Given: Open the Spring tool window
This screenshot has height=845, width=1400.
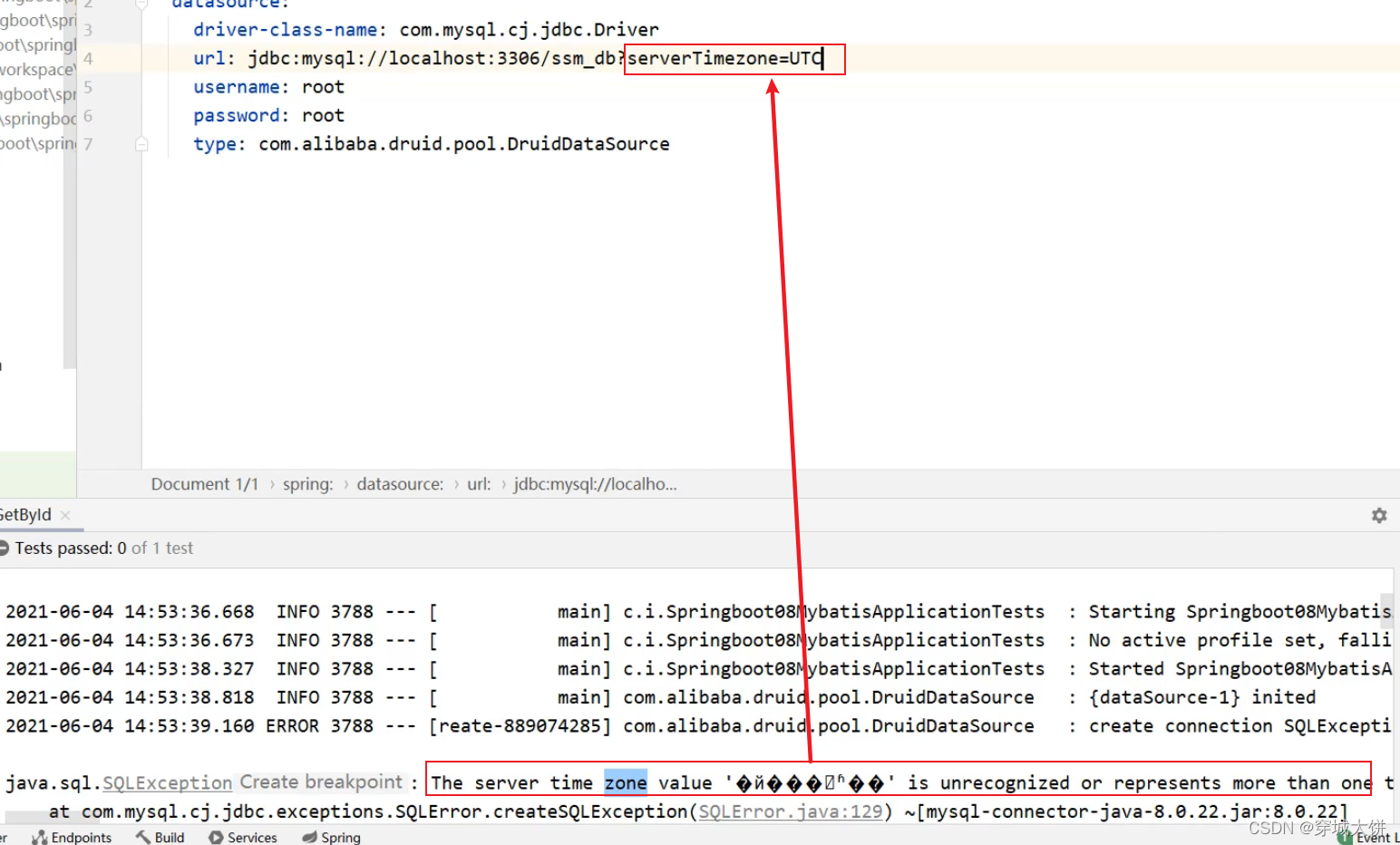Looking at the screenshot, I should 332,837.
